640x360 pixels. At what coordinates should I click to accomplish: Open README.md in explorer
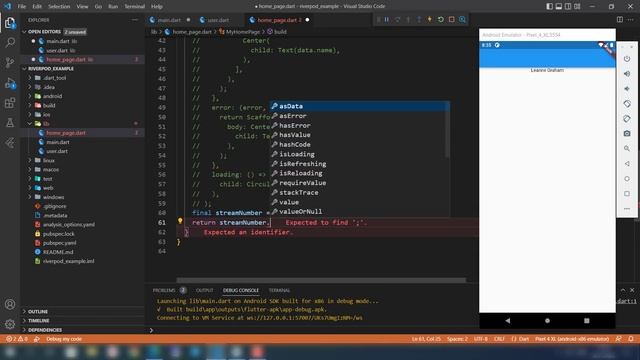58,252
